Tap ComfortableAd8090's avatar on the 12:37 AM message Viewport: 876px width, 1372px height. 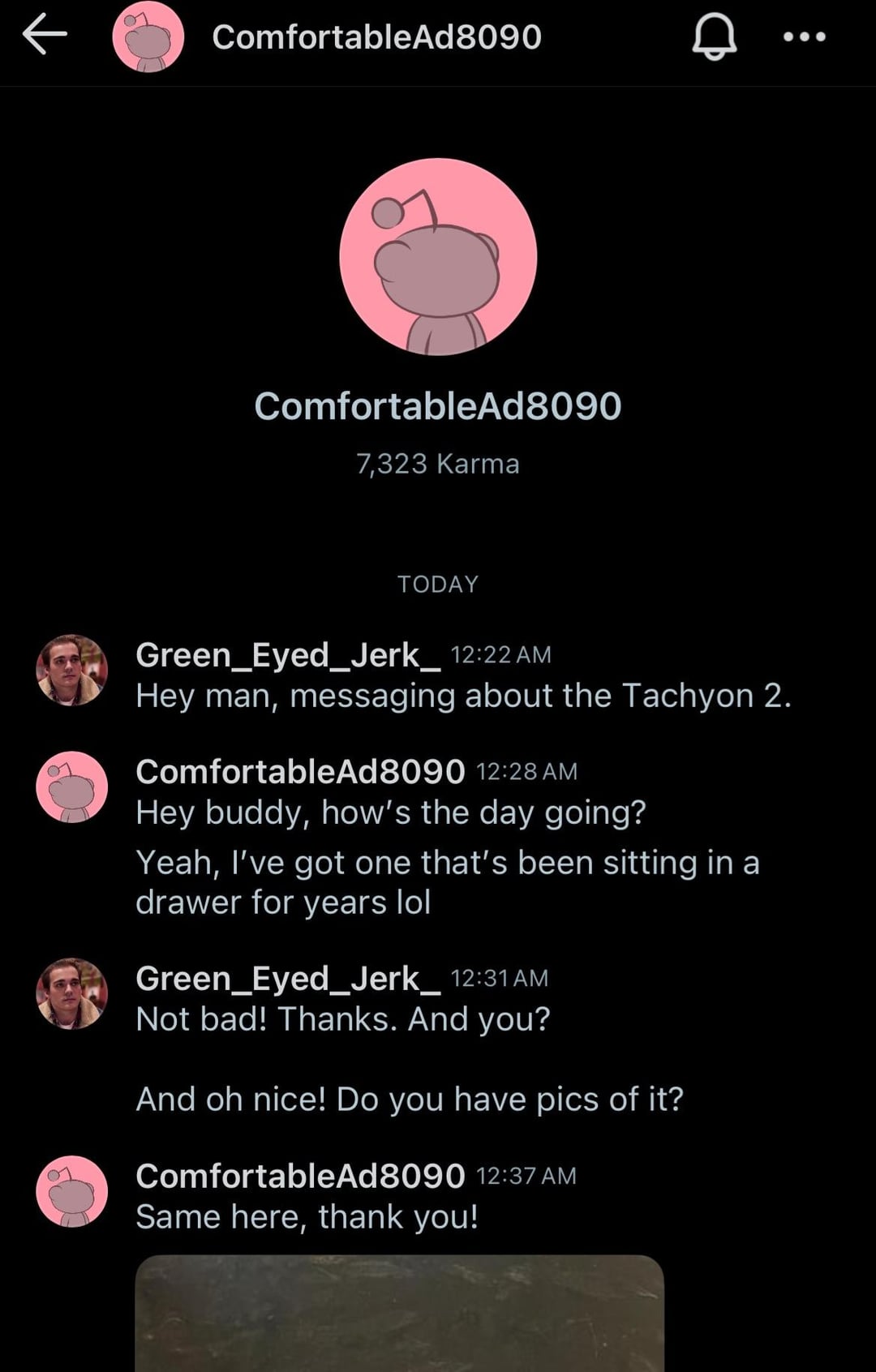pos(72,1191)
